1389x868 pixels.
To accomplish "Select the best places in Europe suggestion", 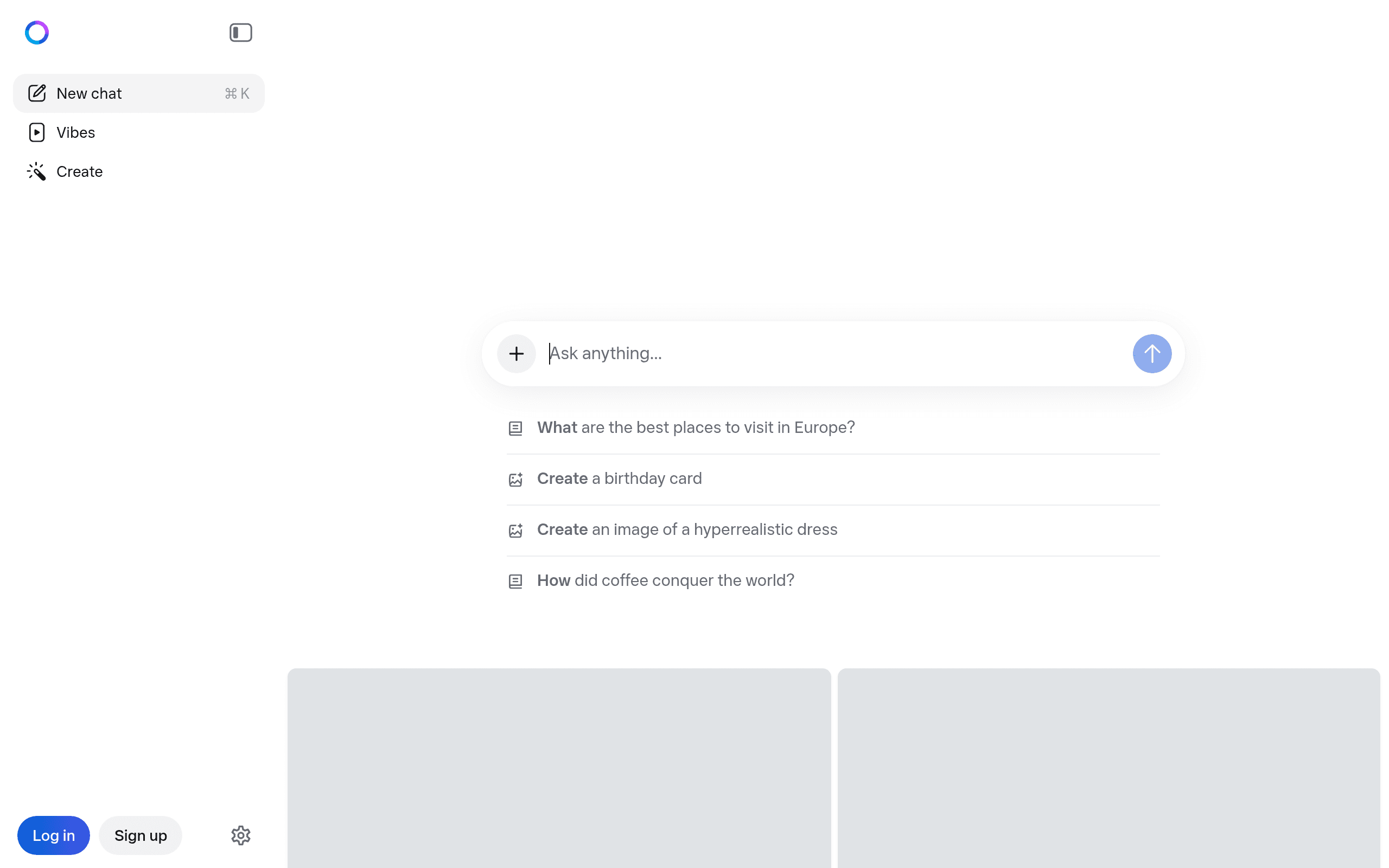I will coord(696,427).
